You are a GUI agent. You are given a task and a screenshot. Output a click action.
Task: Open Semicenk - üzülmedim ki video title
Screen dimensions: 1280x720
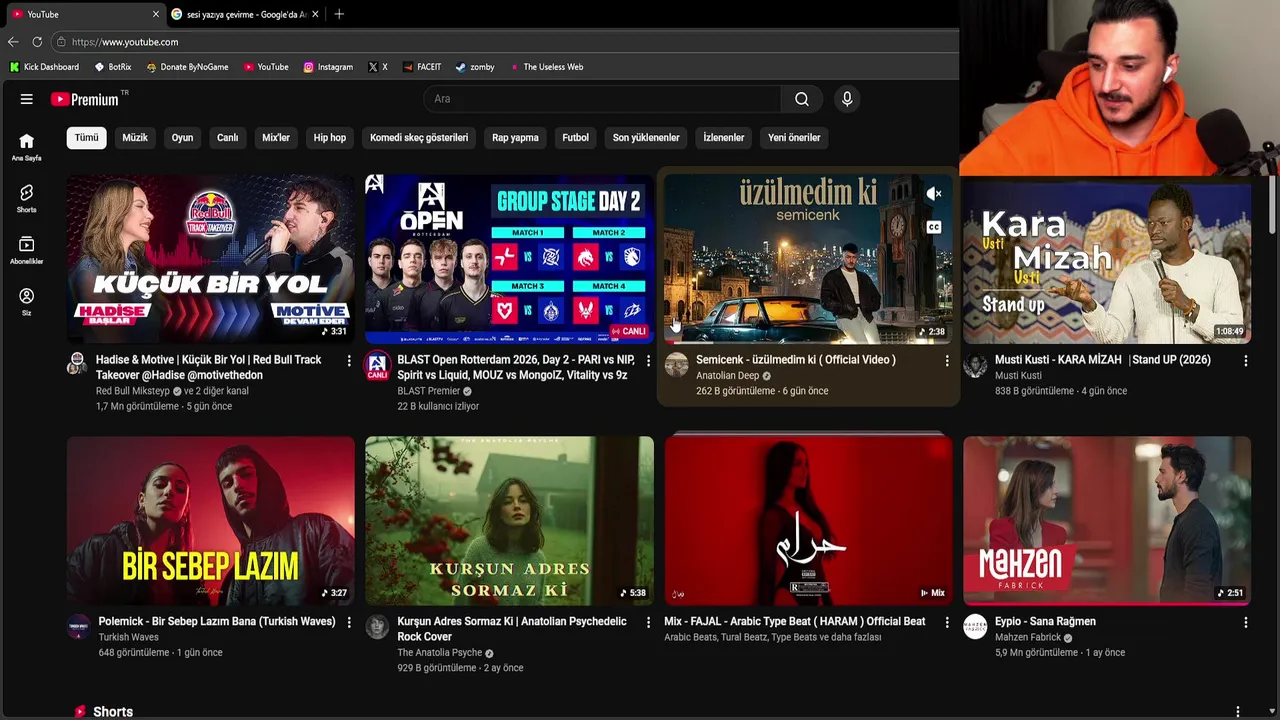pyautogui.click(x=796, y=360)
